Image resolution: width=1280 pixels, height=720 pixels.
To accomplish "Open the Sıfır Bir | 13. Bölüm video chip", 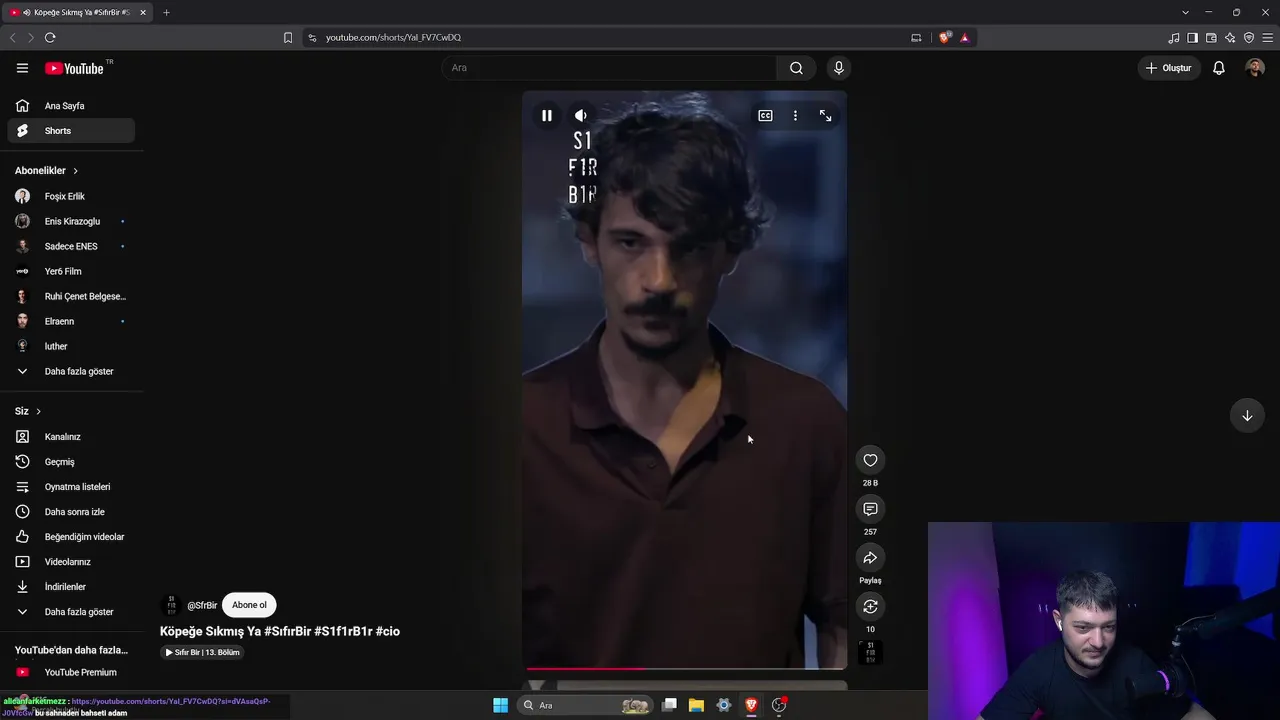I will pos(203,652).
